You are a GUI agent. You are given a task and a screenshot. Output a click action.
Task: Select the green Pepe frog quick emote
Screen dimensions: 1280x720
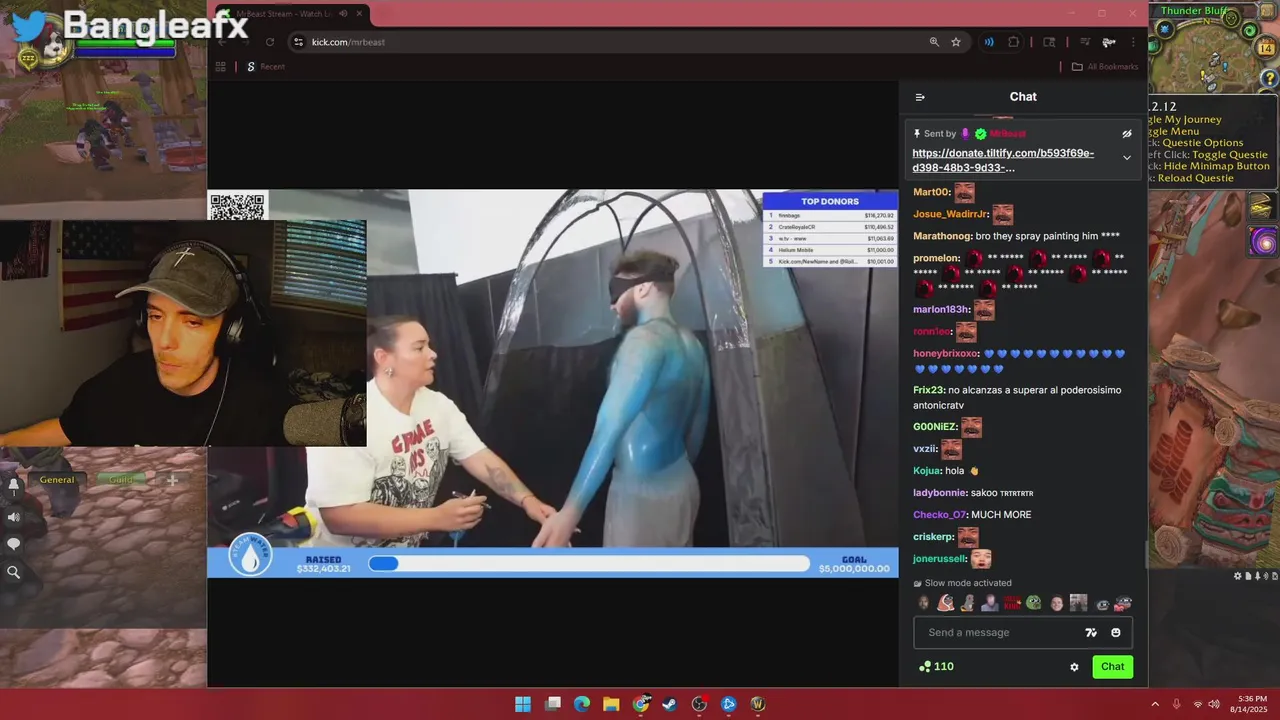[1033, 603]
